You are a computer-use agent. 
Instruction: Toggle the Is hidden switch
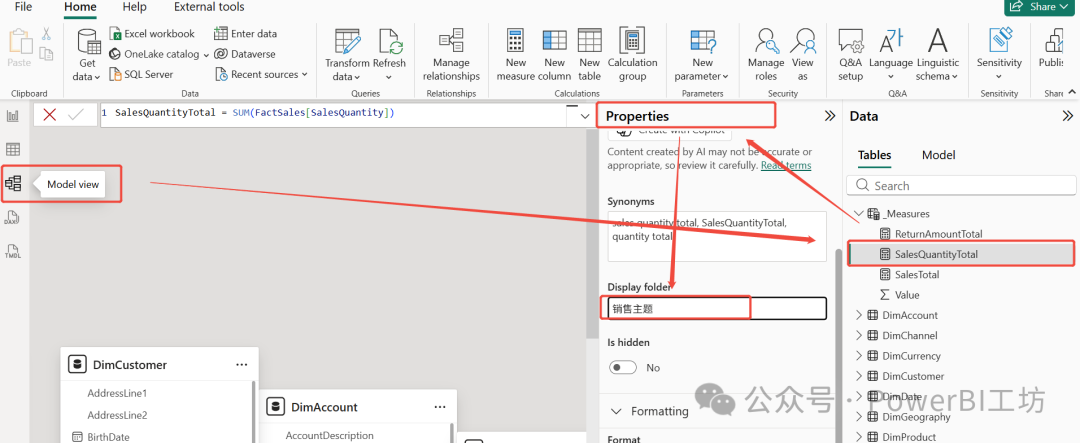point(623,368)
